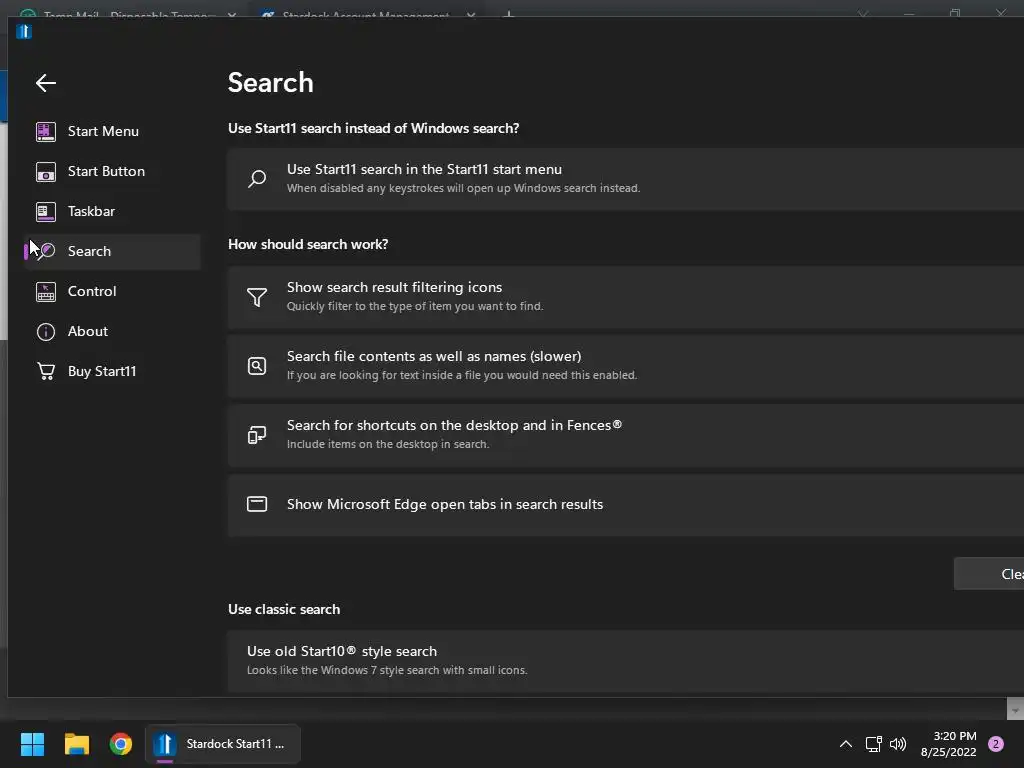Open the Taskbar settings page
The height and width of the screenshot is (768, 1024).
pyautogui.click(x=112, y=211)
